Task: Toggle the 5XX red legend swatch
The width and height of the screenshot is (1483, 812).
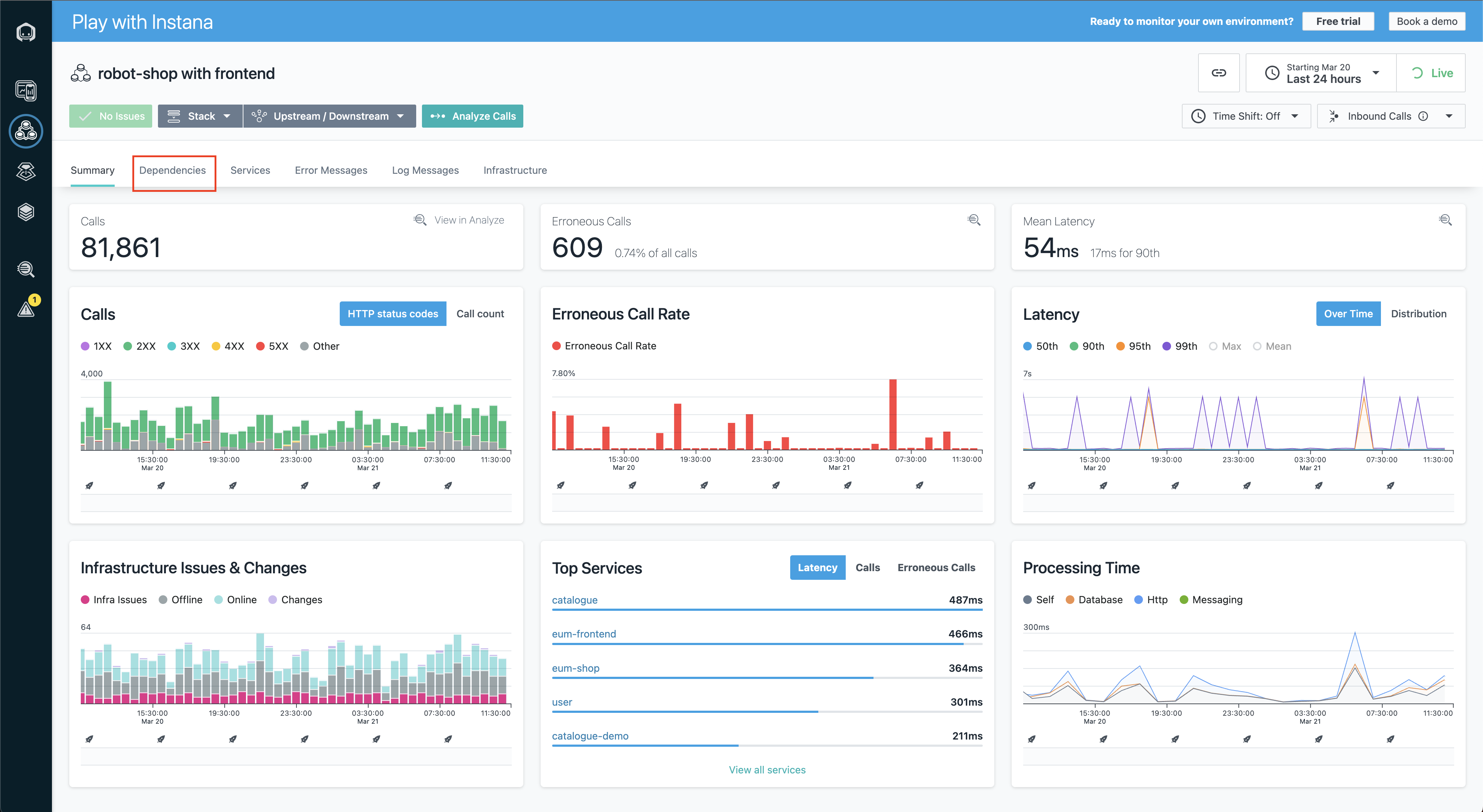Action: point(260,347)
